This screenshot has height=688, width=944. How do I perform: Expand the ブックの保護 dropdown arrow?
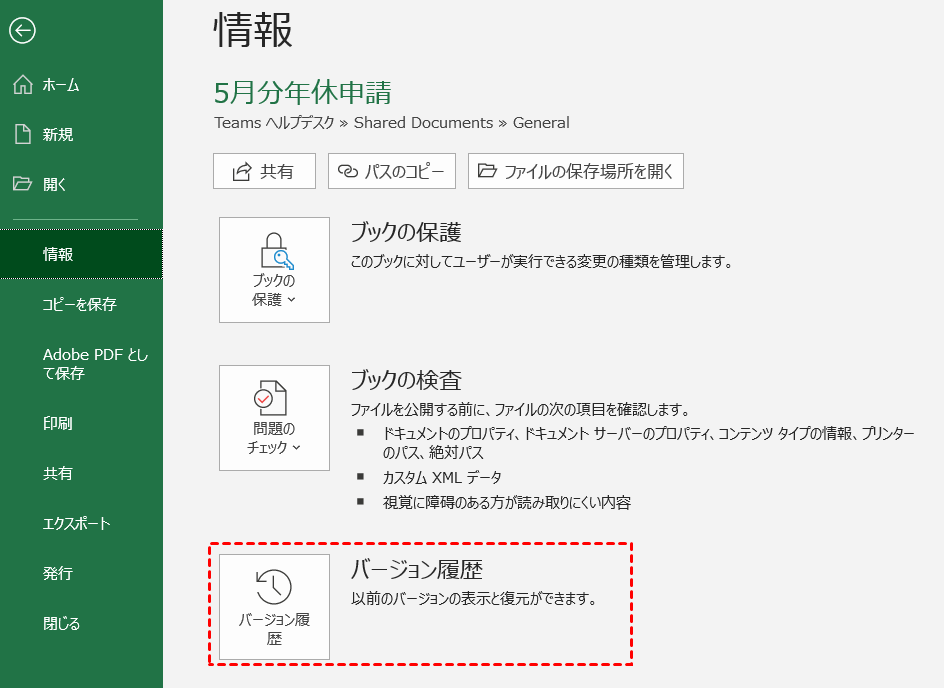click(x=292, y=300)
